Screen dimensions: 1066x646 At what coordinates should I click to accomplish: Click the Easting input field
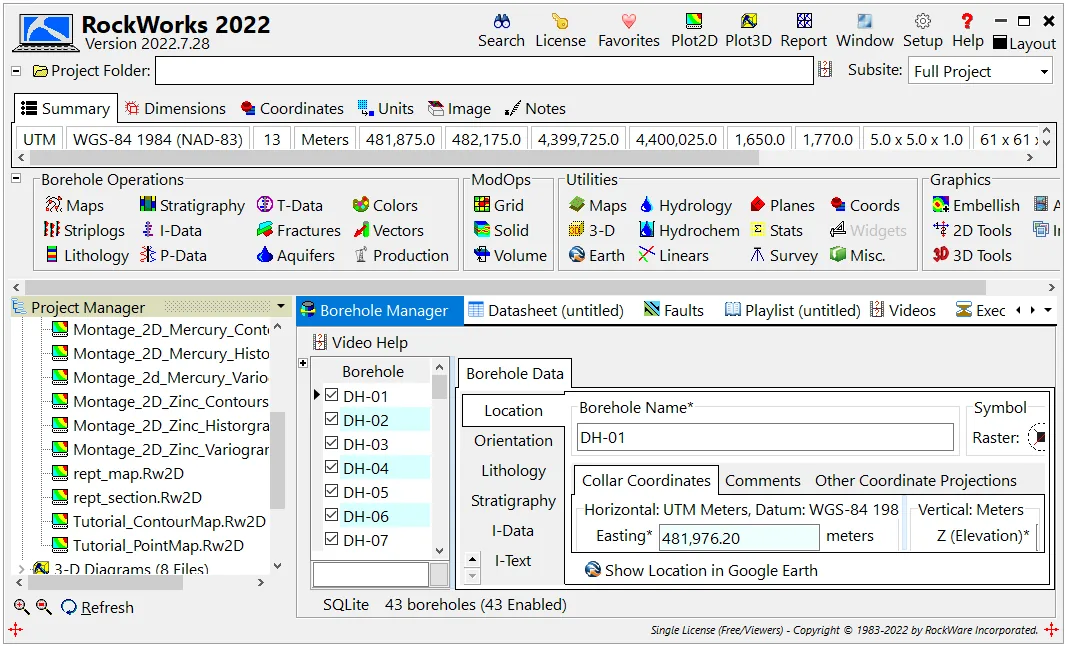click(739, 538)
